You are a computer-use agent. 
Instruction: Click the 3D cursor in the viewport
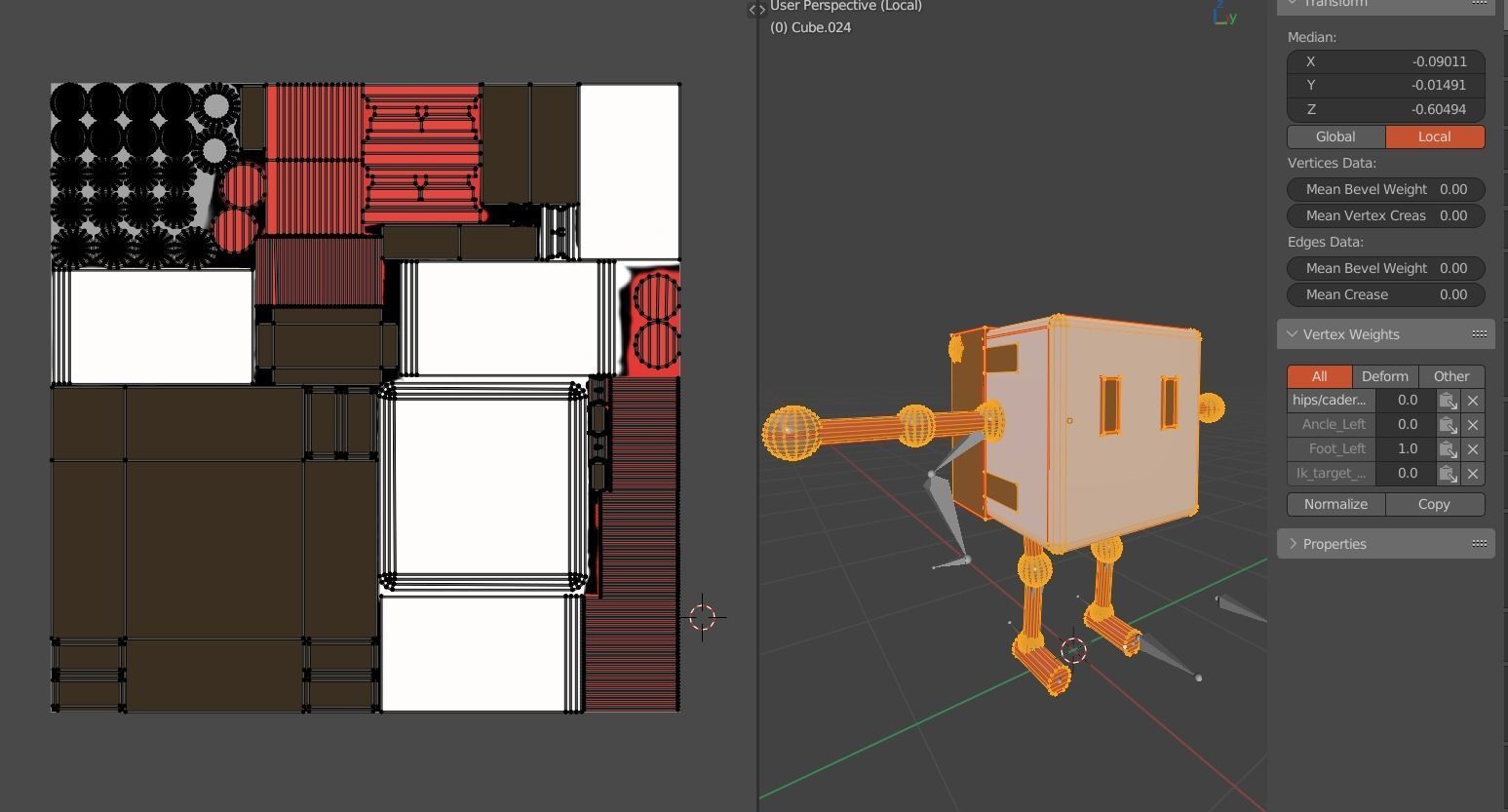pyautogui.click(x=1073, y=650)
